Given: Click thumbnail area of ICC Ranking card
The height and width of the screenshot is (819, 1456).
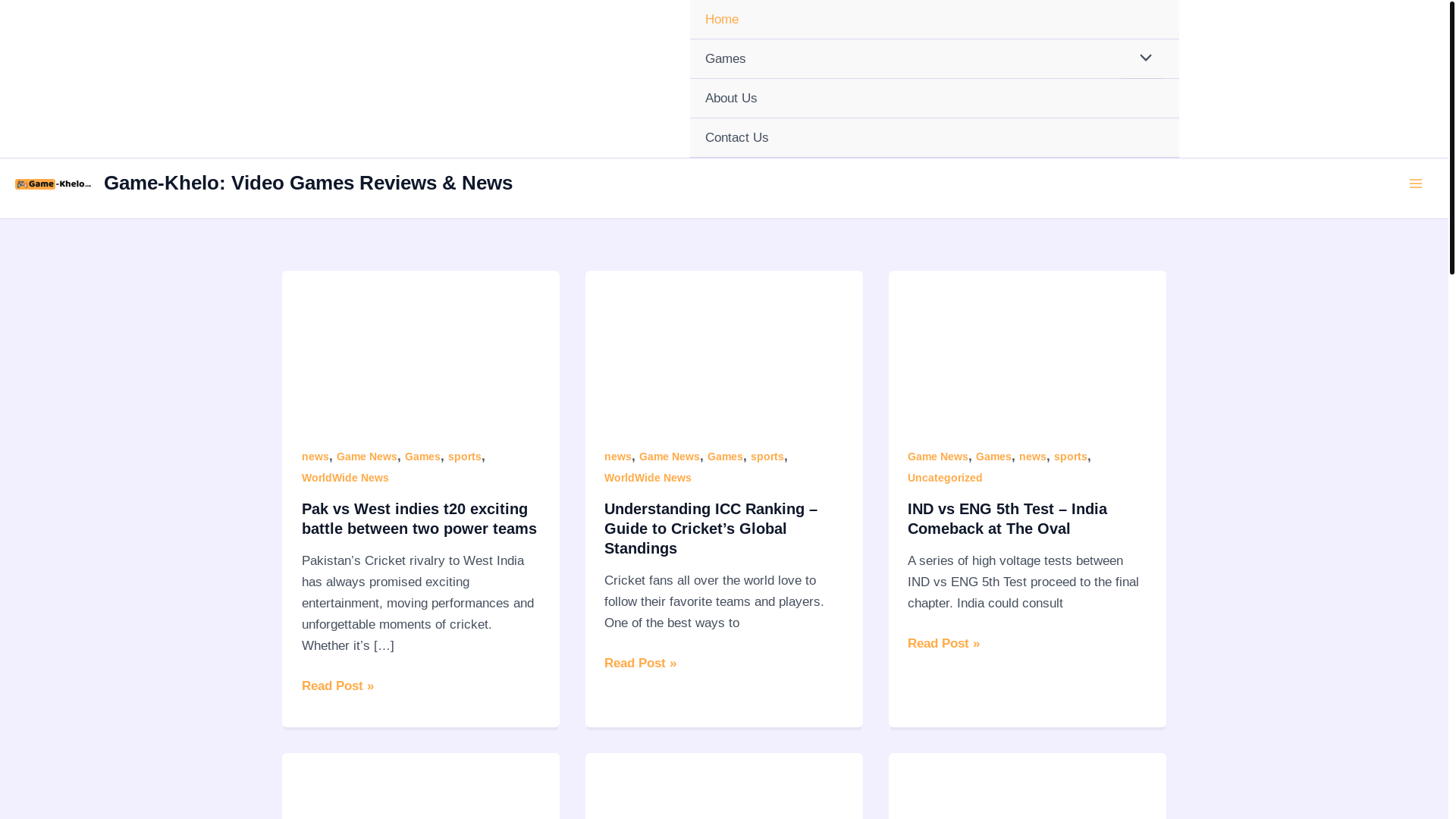Looking at the screenshot, I should pyautogui.click(x=724, y=349).
